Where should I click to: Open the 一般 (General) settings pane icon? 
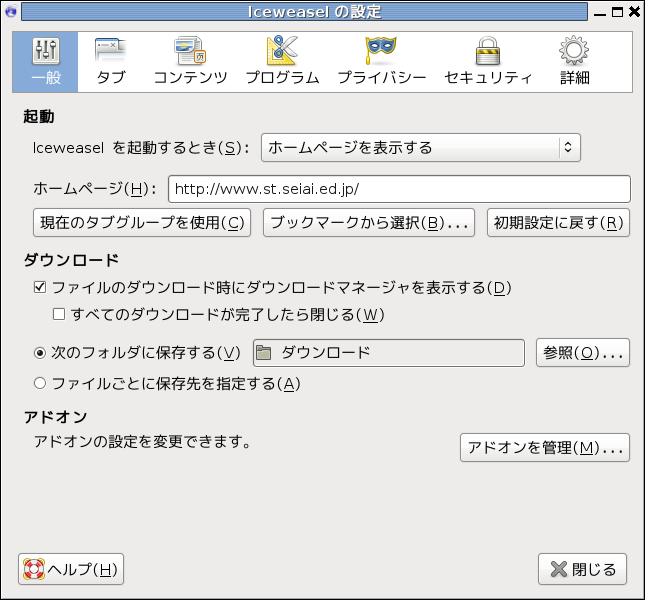click(46, 62)
